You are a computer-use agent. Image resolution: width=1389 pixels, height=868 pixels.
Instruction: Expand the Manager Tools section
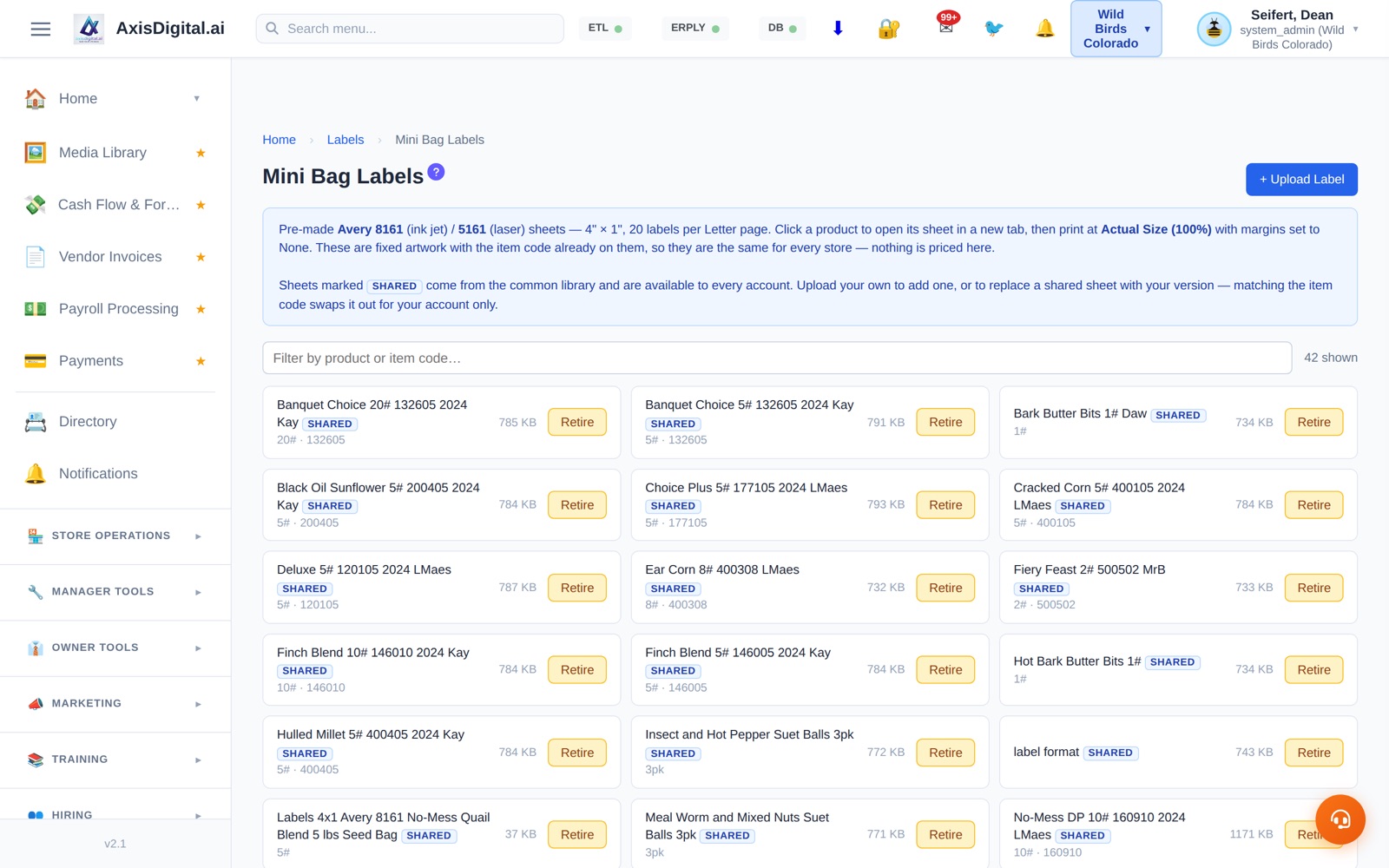[x=198, y=592]
